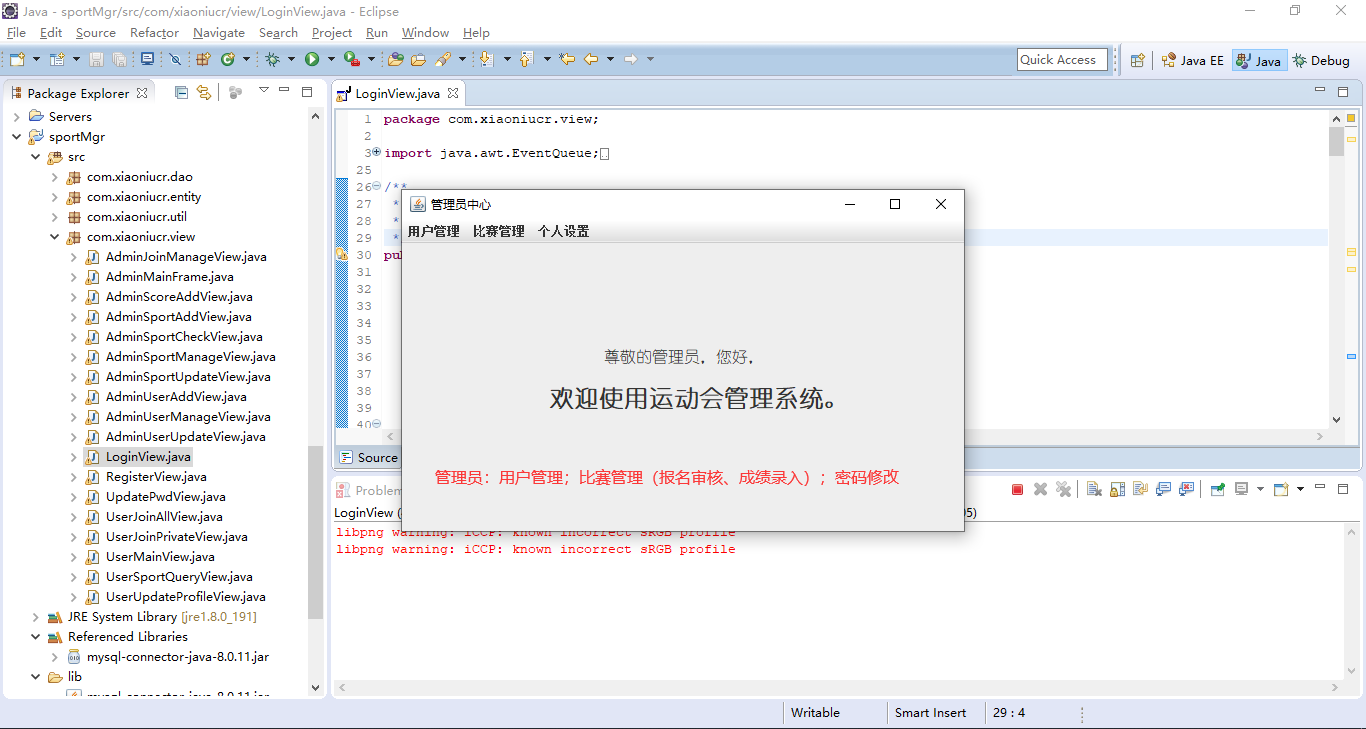Select AdminMainFrame.java in Package Explorer

[x=169, y=277]
